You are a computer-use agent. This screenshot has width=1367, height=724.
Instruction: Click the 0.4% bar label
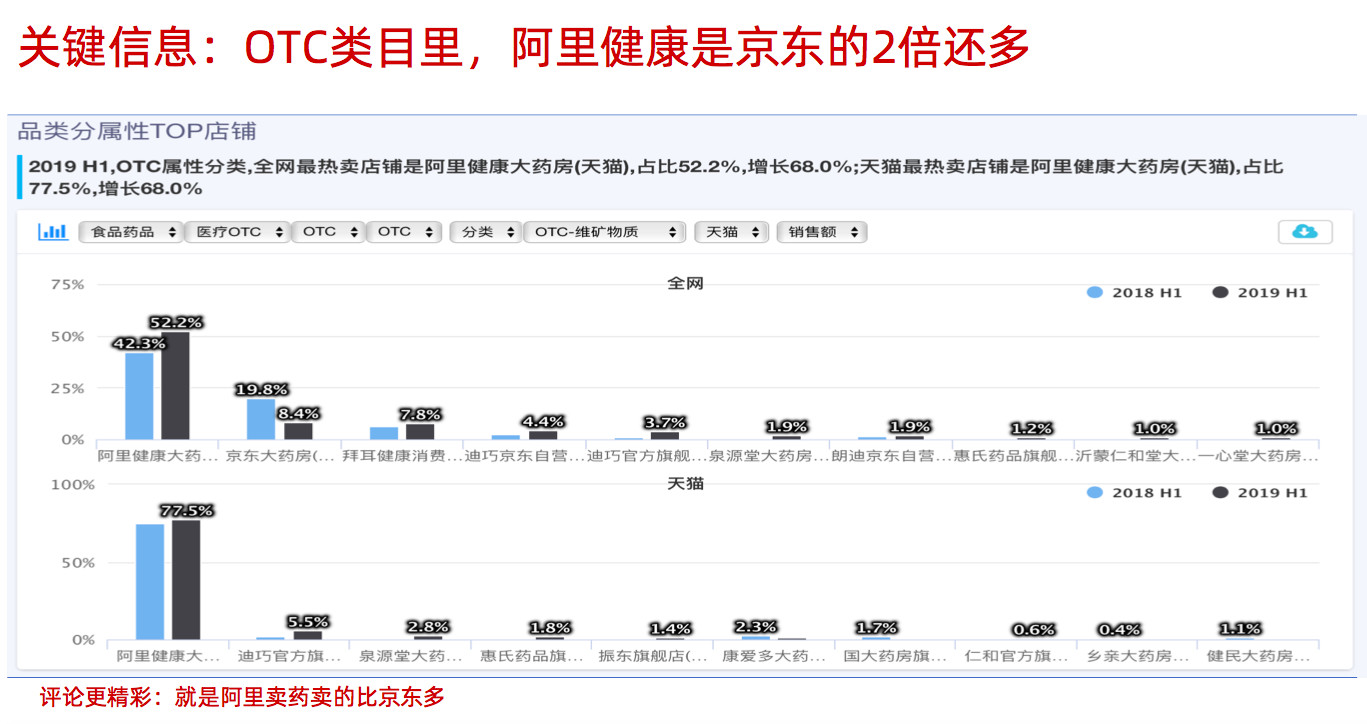1119,630
